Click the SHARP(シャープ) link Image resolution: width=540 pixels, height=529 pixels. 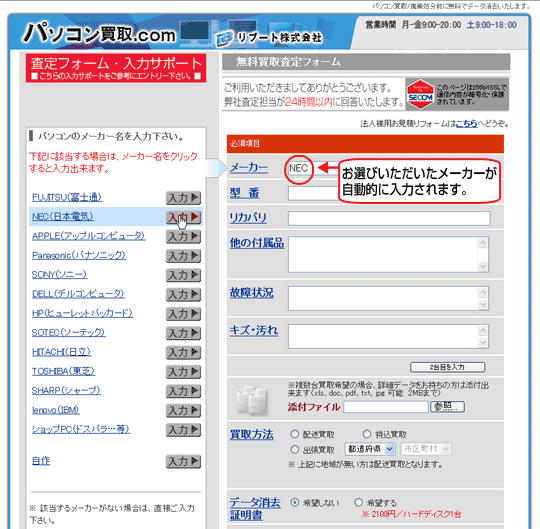tap(66, 391)
